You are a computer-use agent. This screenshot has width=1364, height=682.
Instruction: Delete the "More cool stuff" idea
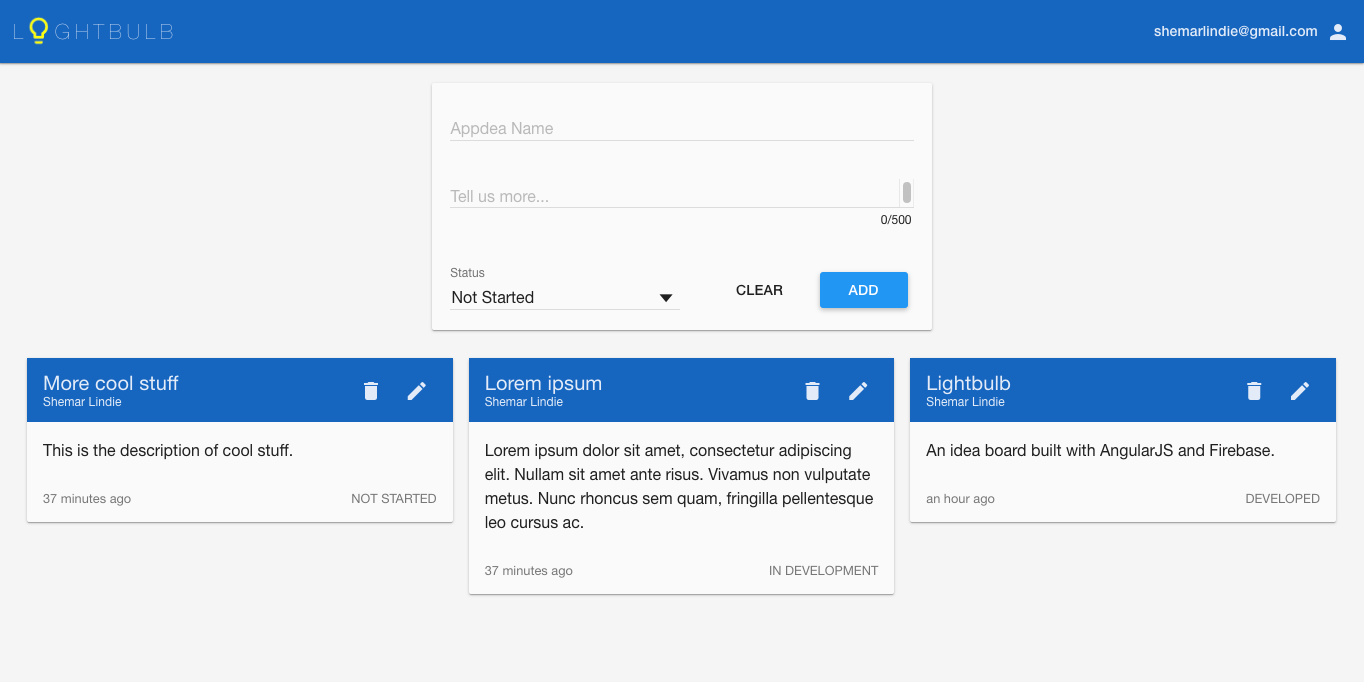click(370, 390)
